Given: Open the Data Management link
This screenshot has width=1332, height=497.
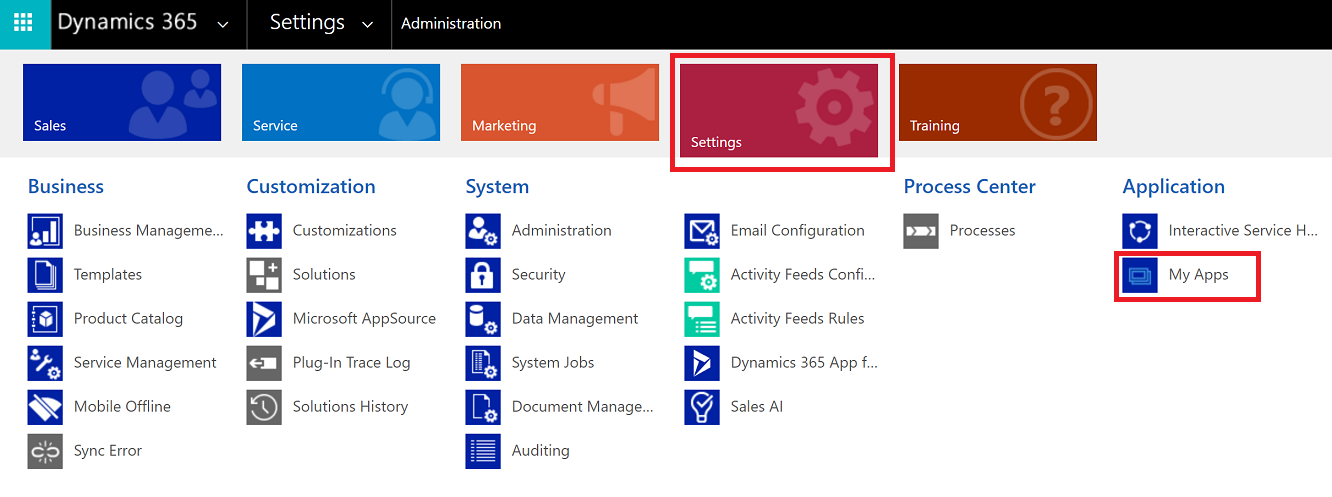Looking at the screenshot, I should click(574, 319).
